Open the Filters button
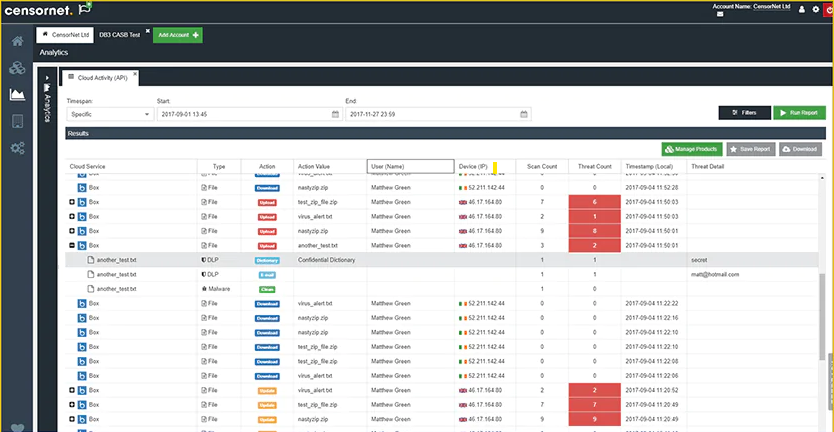This screenshot has height=432, width=834. 744,113
